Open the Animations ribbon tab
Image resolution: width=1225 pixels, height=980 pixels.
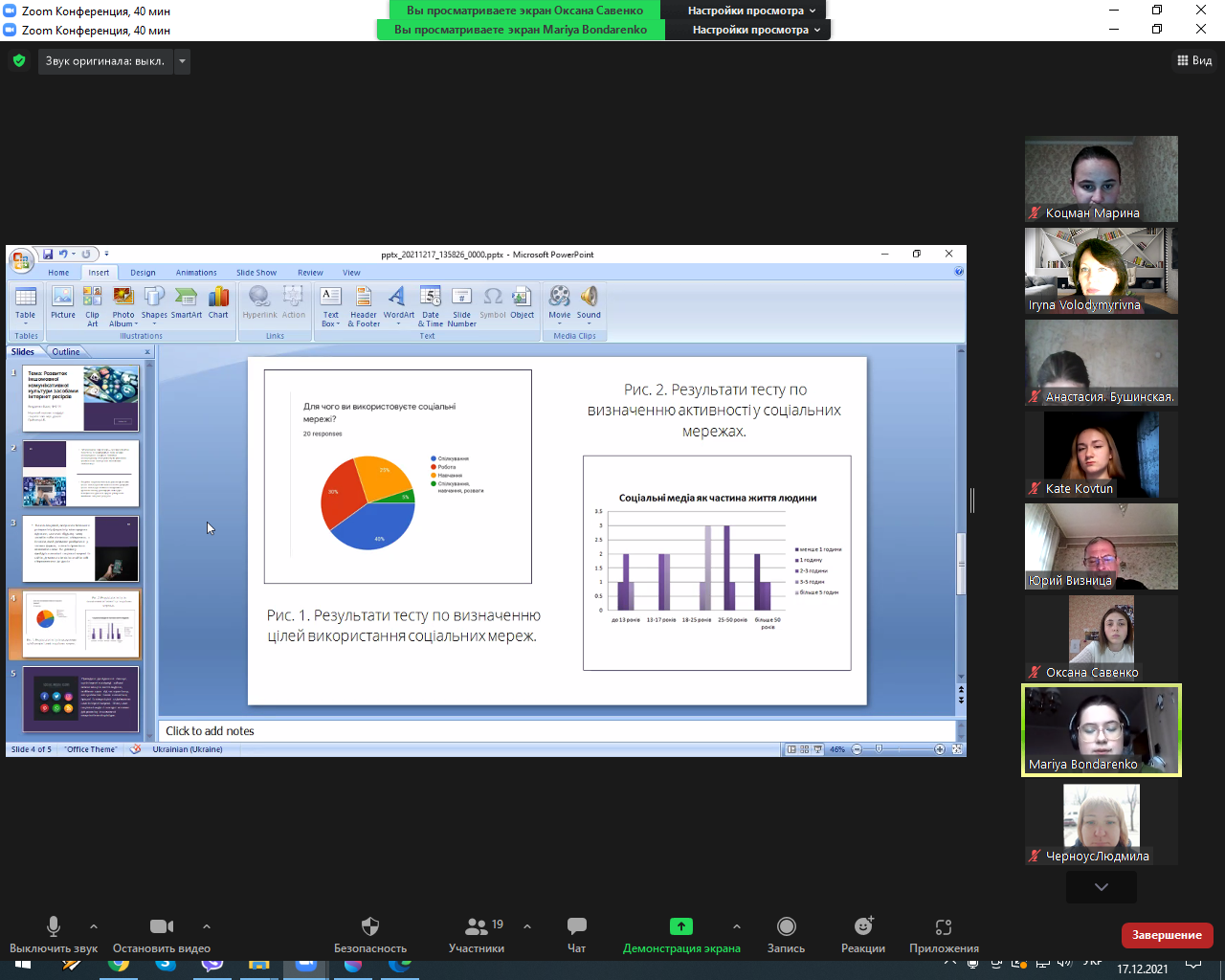click(x=196, y=273)
